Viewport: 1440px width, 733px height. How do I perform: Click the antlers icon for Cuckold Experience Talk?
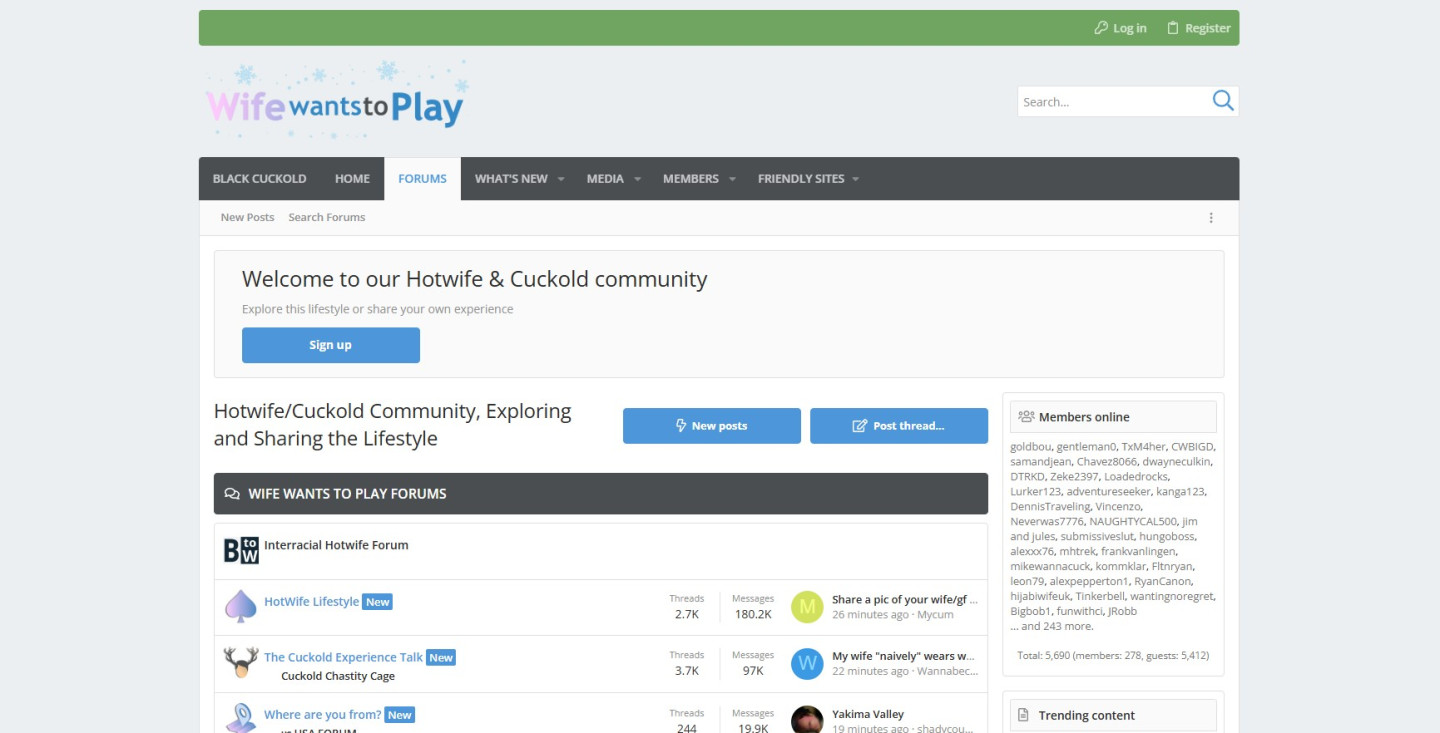[x=240, y=663]
